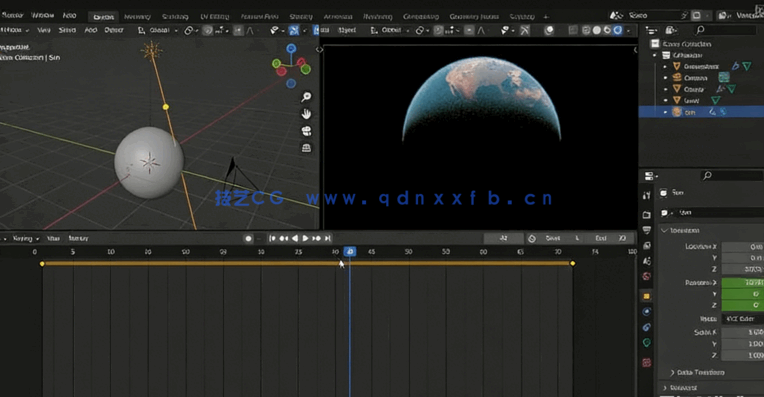Open the Render menu in top bar

[13, 16]
